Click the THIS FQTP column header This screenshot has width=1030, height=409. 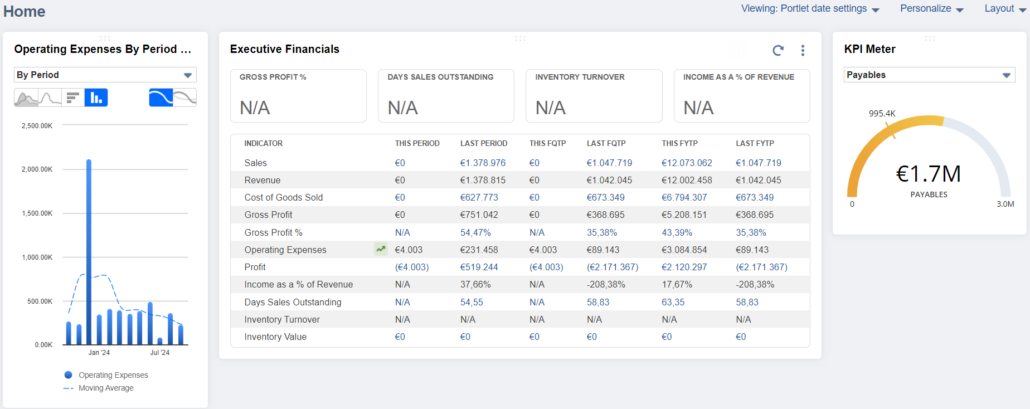pyautogui.click(x=548, y=143)
